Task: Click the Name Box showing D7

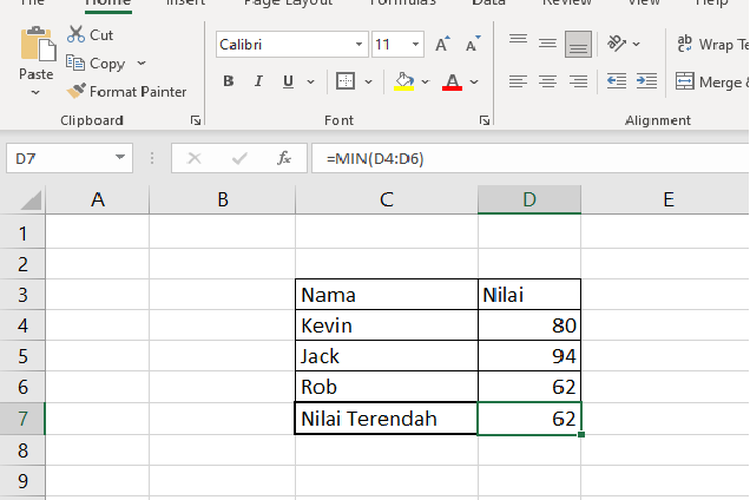Action: [x=58, y=158]
